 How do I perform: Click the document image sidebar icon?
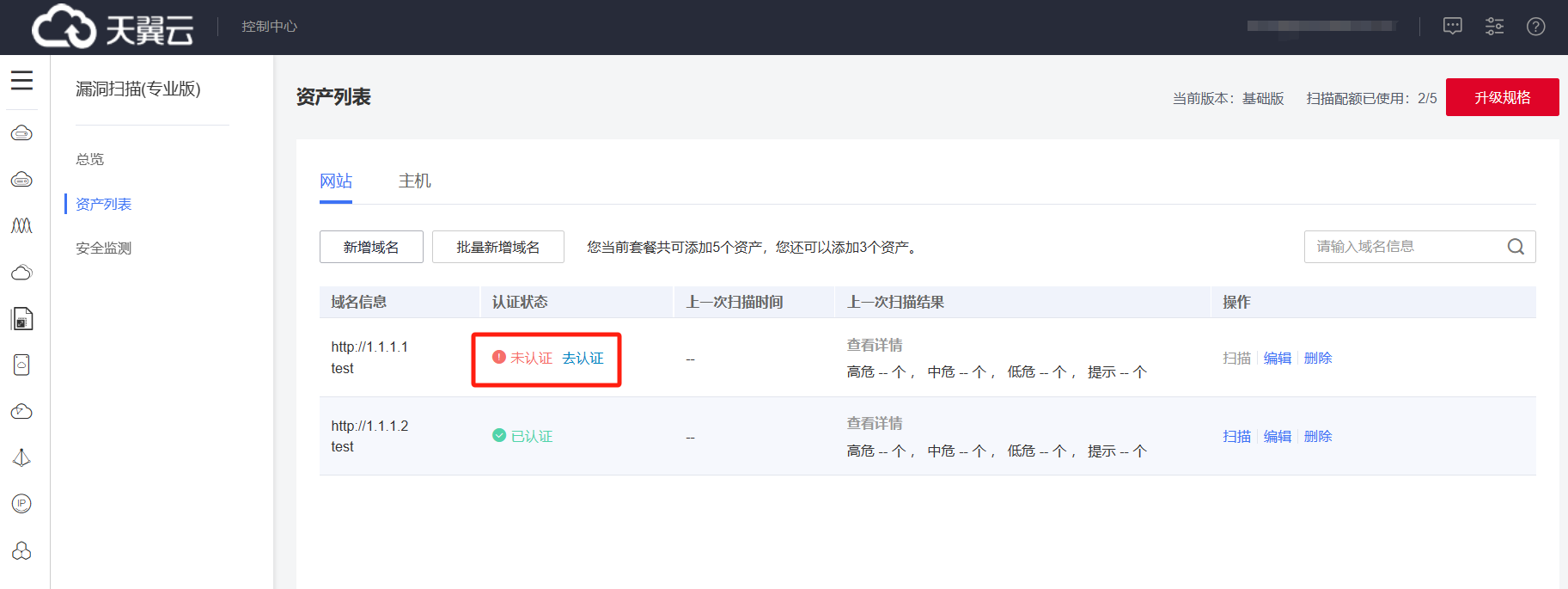[x=21, y=319]
